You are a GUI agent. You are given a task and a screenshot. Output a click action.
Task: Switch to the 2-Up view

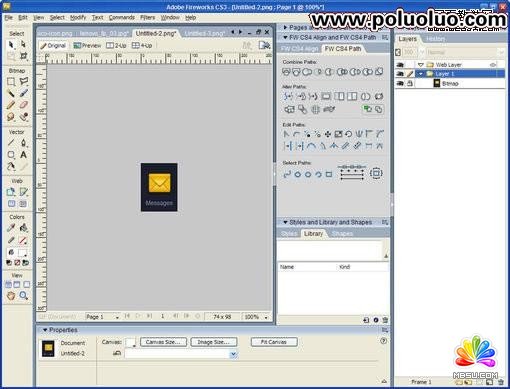coord(116,45)
